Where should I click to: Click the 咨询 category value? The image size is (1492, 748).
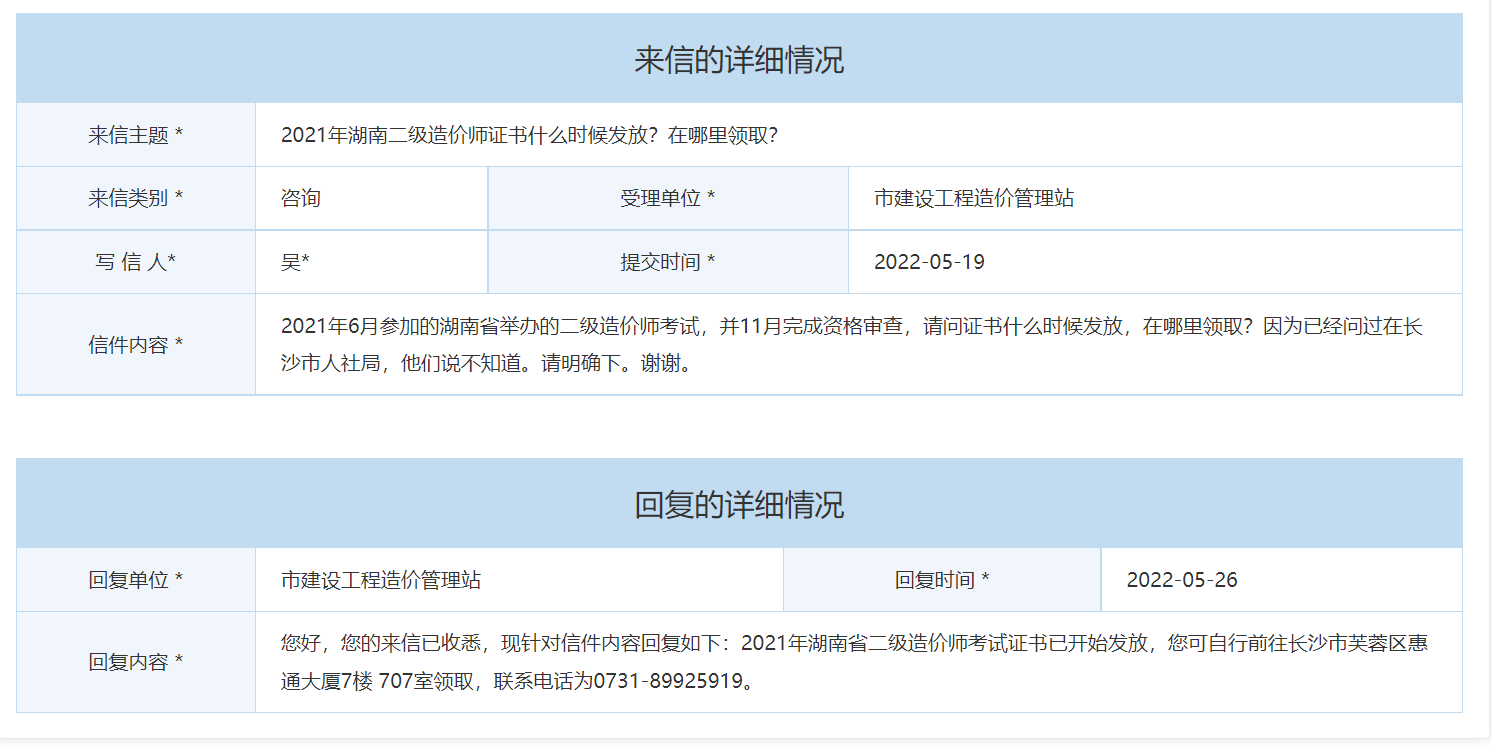pos(301,198)
